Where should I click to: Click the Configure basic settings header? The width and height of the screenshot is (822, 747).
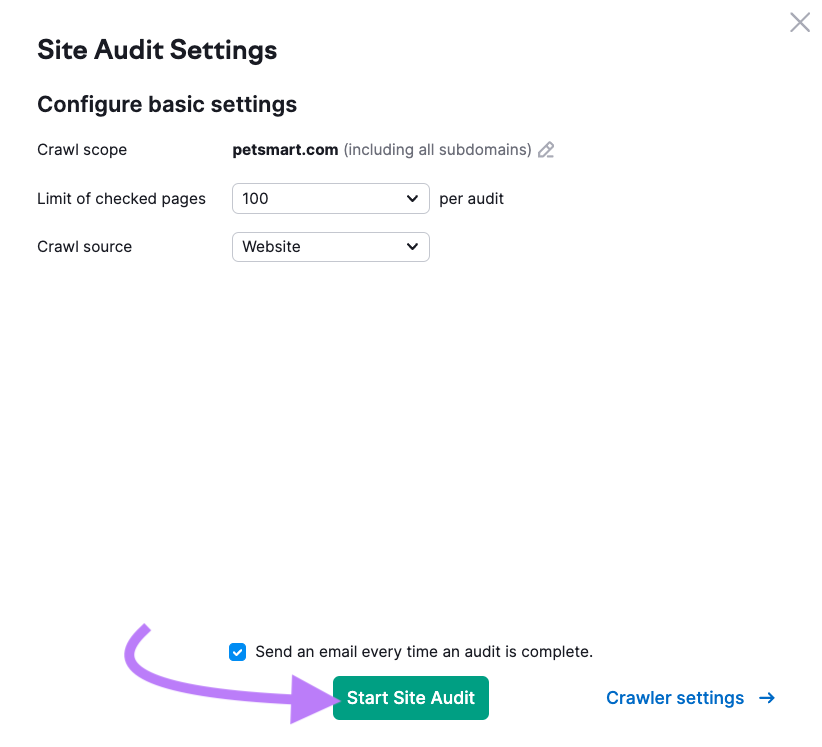pos(167,104)
